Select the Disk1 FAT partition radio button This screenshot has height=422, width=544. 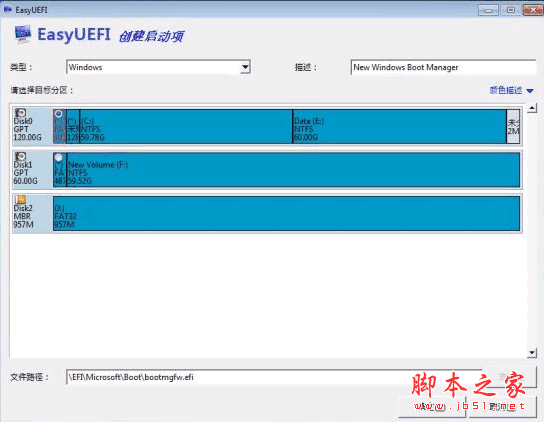(x=59, y=157)
